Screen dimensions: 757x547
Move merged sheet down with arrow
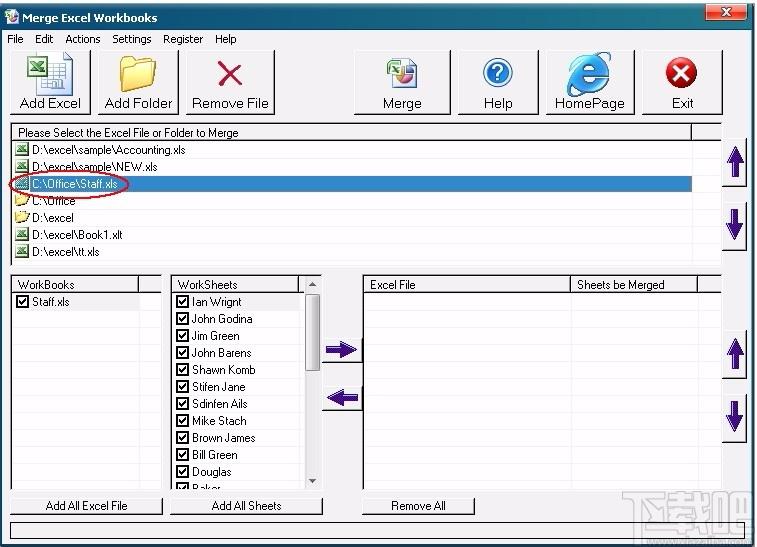coord(735,416)
